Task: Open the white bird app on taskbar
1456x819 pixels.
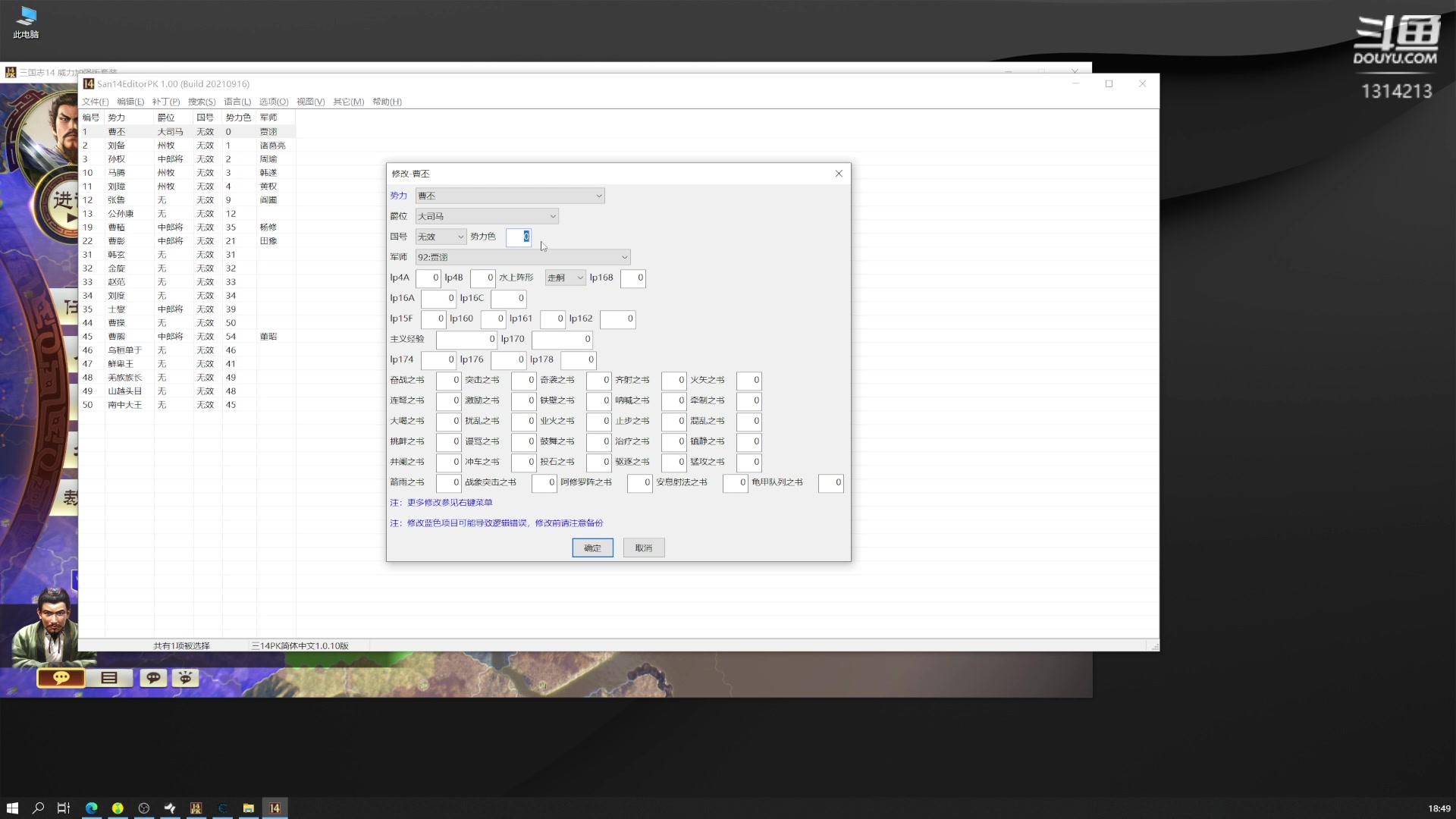Action: (x=170, y=808)
